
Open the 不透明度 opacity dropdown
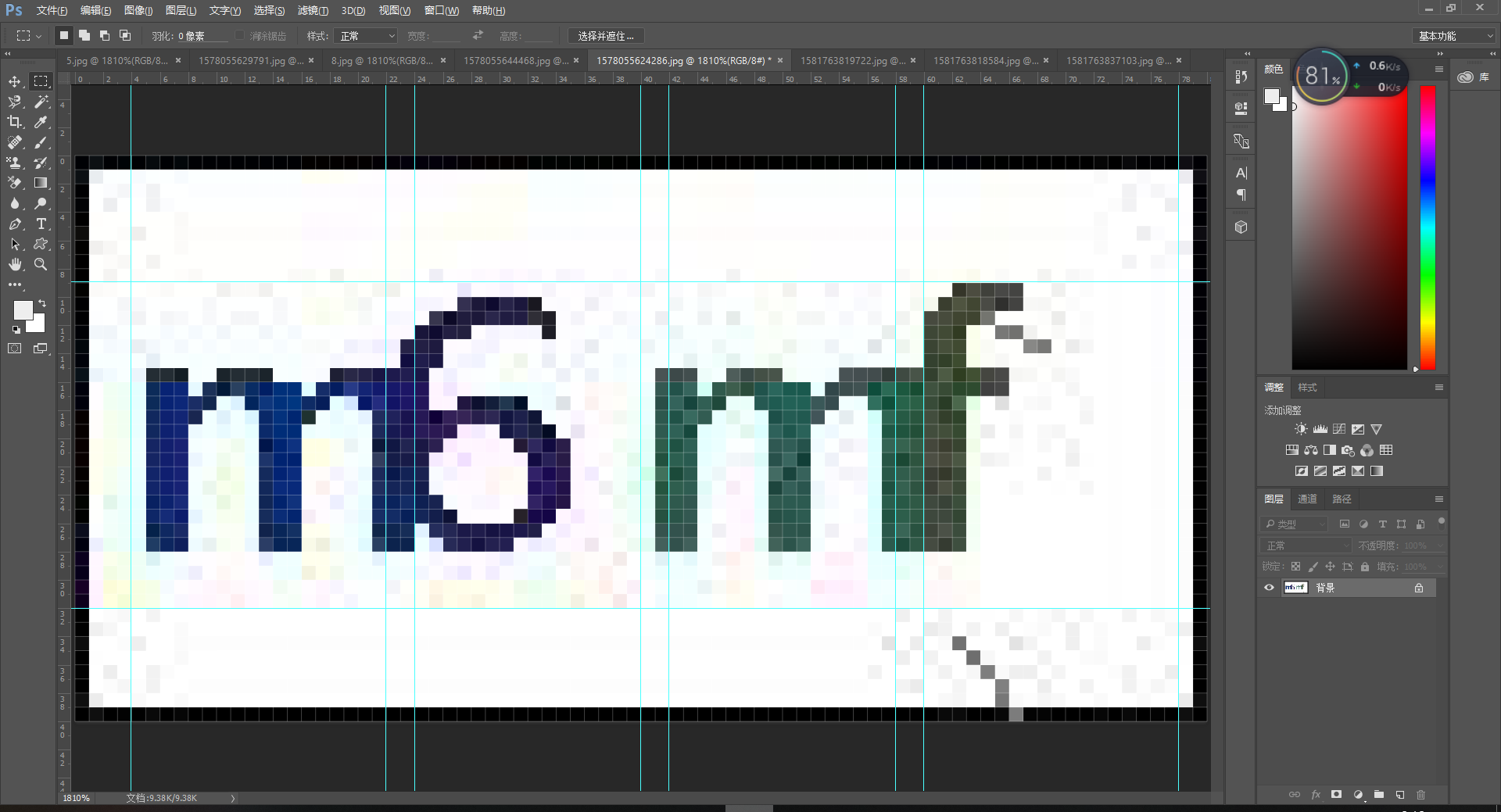pyautogui.click(x=1440, y=546)
